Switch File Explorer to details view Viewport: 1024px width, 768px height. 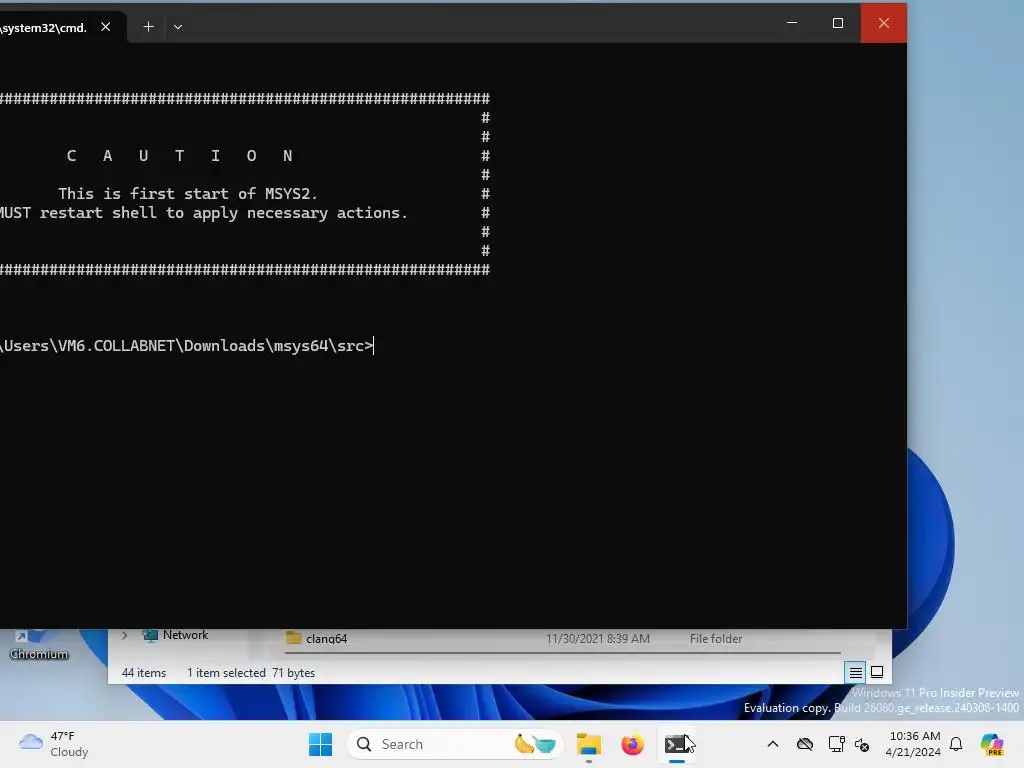pos(856,672)
